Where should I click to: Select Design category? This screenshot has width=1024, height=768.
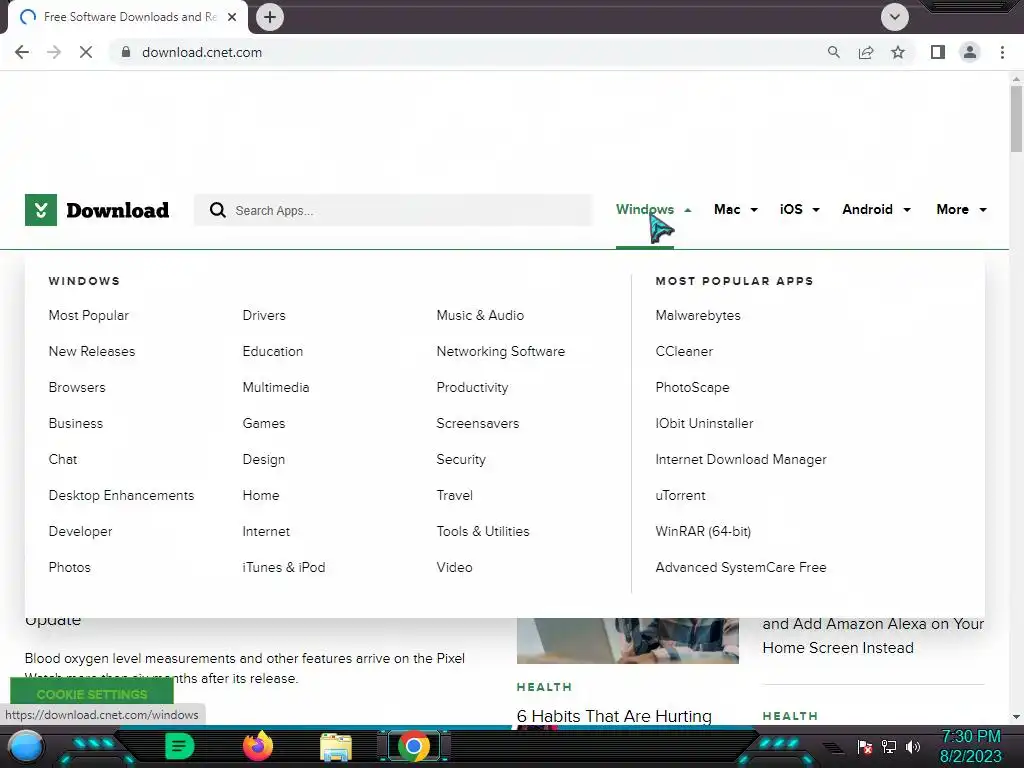click(264, 459)
